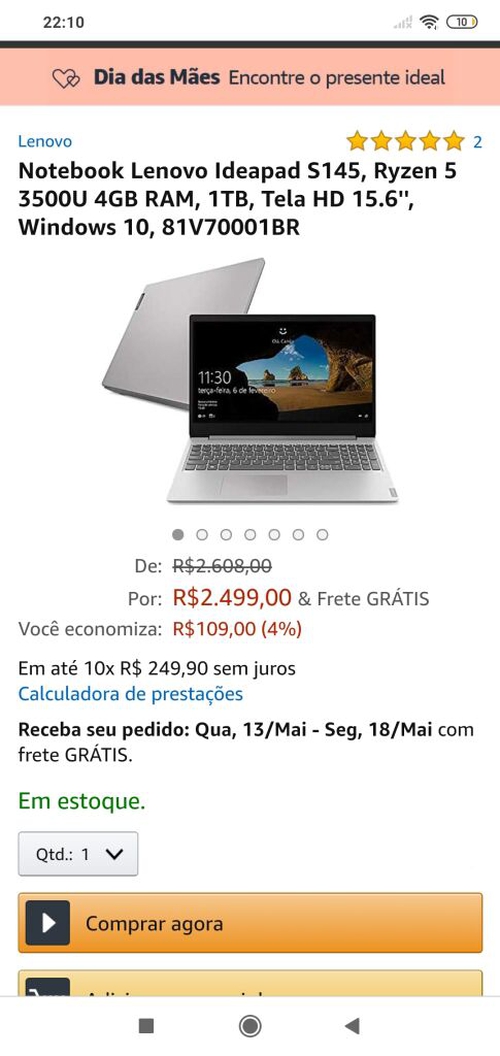This screenshot has width=500, height=1056.
Task: Open the Dia das Mães promotional banner
Action: coord(250,77)
